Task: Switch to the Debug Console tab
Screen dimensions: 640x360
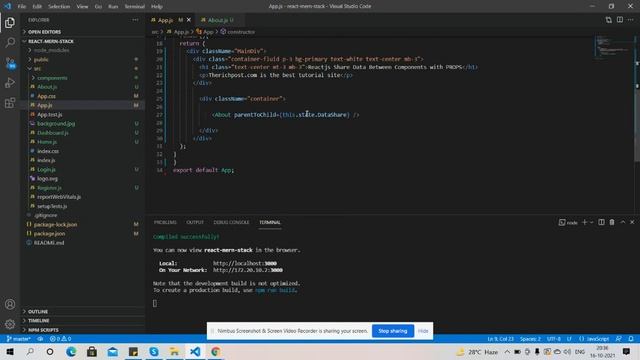Action: pos(231,222)
